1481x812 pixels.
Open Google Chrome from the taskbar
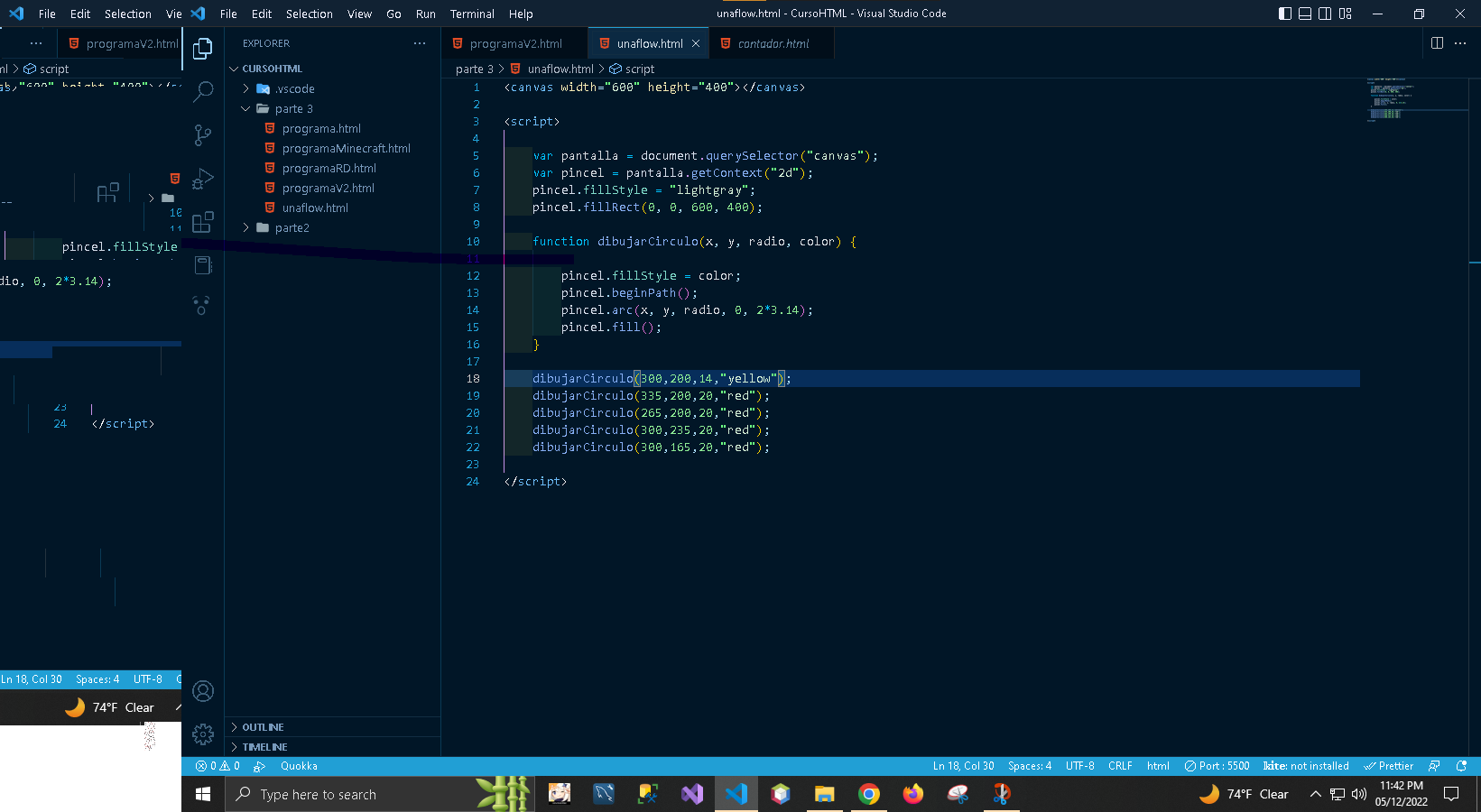(x=868, y=794)
